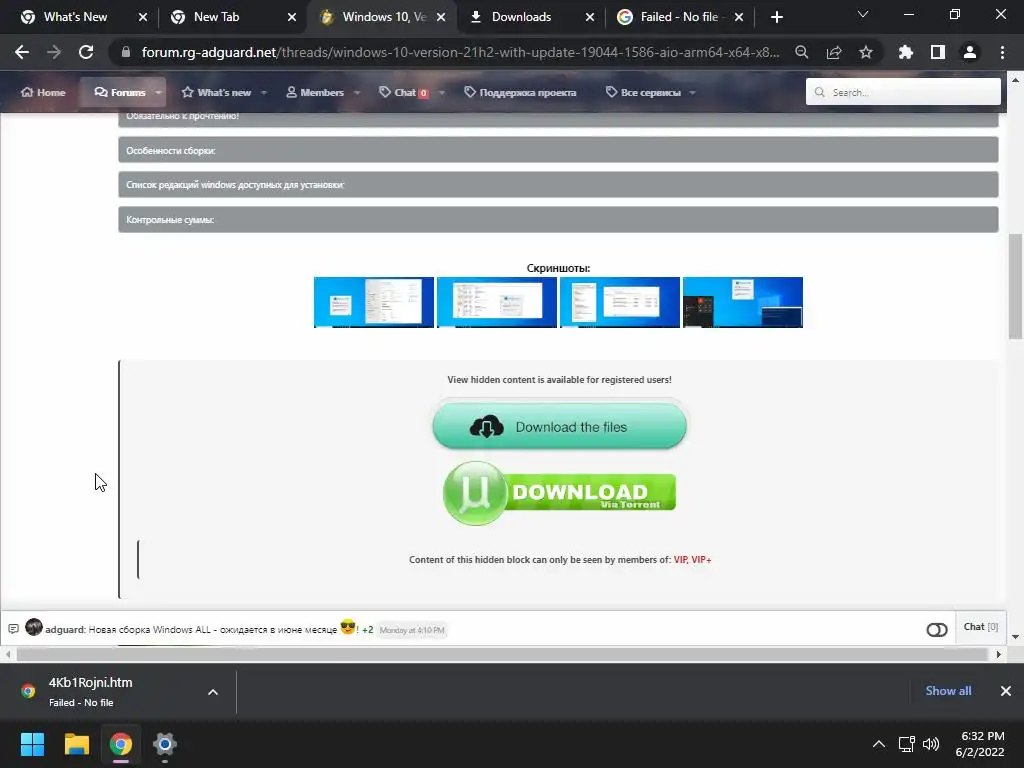View site info via the lock icon
The width and height of the screenshot is (1024, 768).
point(126,52)
